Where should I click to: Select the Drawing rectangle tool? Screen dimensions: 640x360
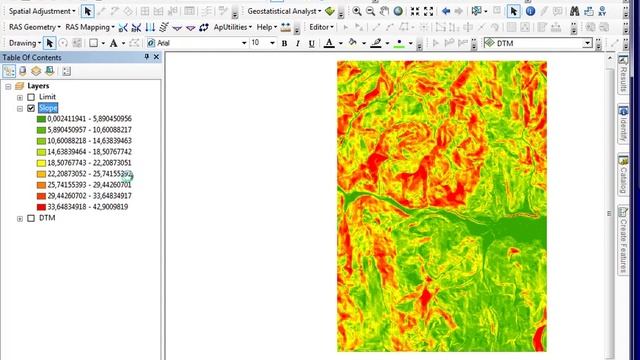pyautogui.click(x=93, y=43)
